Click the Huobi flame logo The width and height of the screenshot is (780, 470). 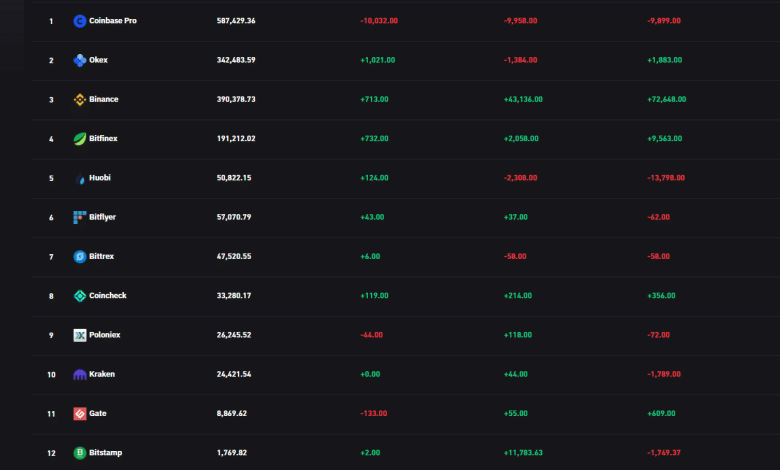pyautogui.click(x=80, y=178)
